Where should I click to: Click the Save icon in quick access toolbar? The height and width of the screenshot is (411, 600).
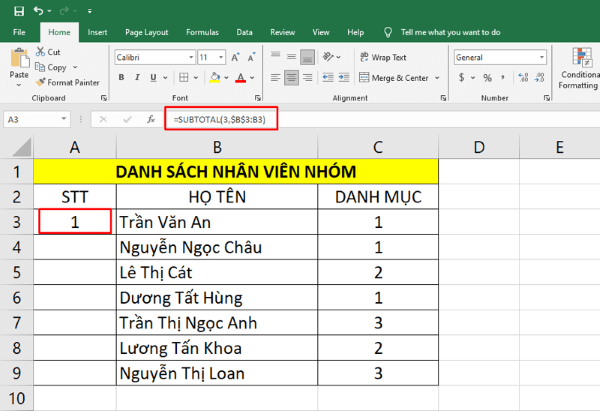click(x=19, y=11)
